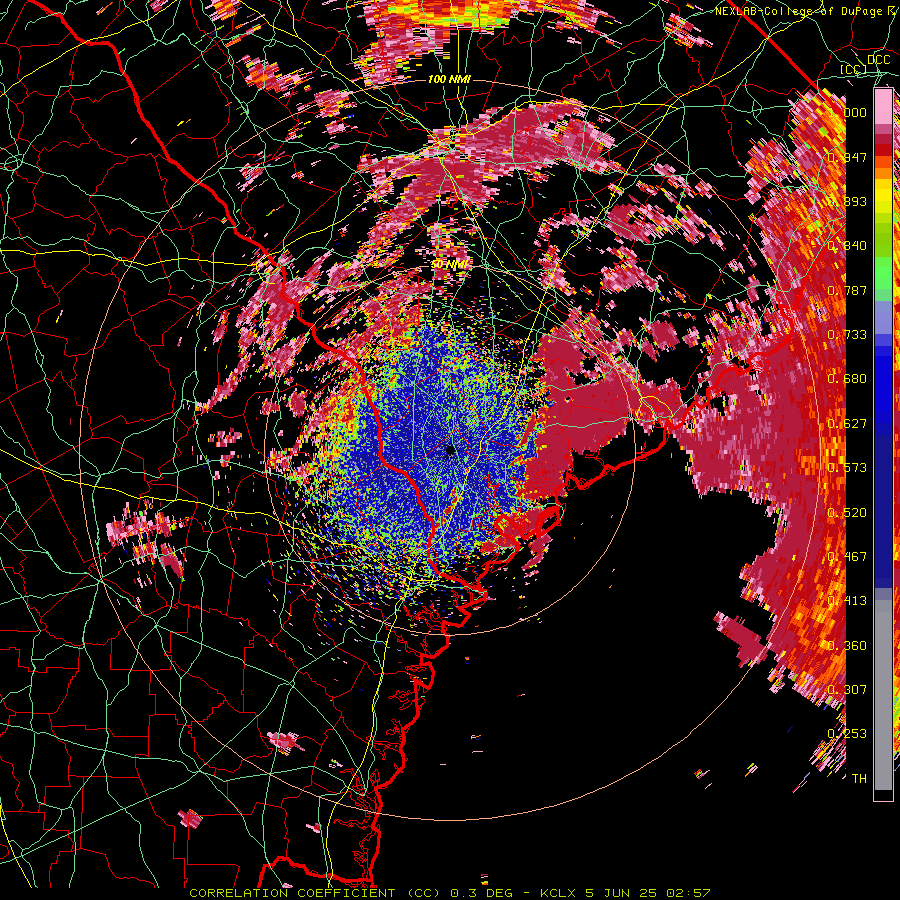Click the "100 NMI" range ring label
This screenshot has height=900, width=900.
(449, 79)
